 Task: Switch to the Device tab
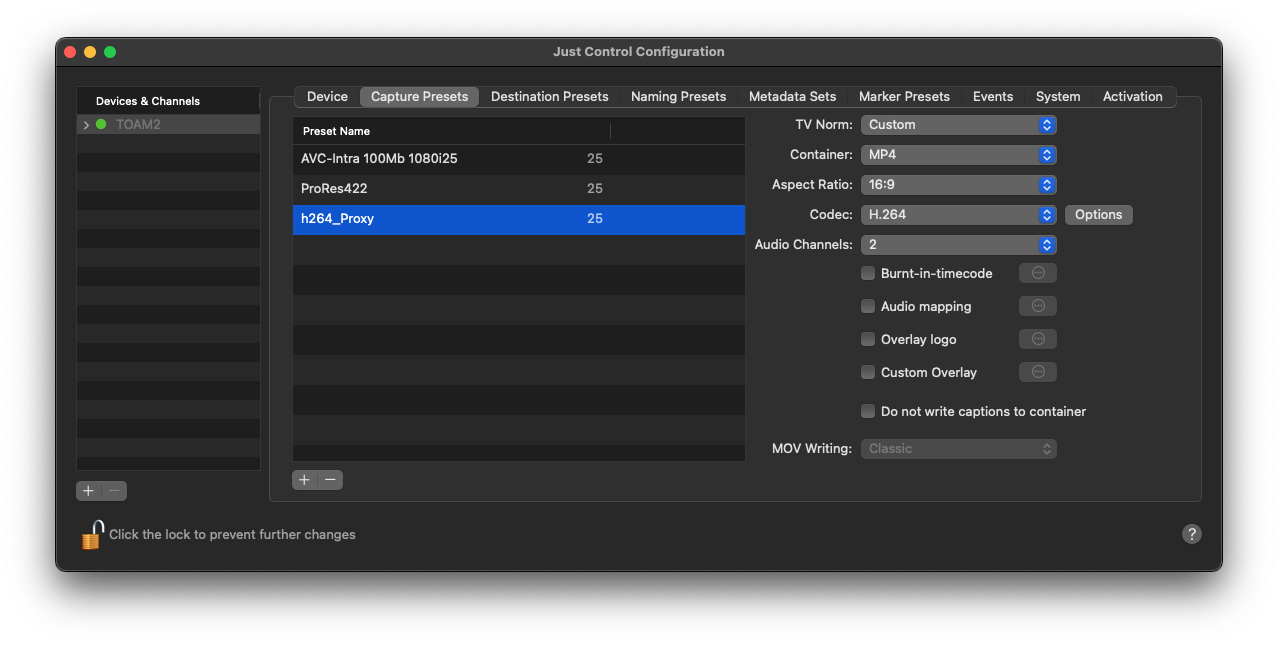(327, 97)
